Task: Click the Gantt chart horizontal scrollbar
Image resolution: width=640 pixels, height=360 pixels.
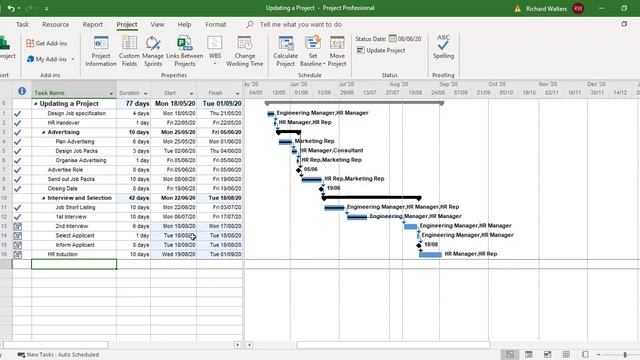Action: (393, 345)
